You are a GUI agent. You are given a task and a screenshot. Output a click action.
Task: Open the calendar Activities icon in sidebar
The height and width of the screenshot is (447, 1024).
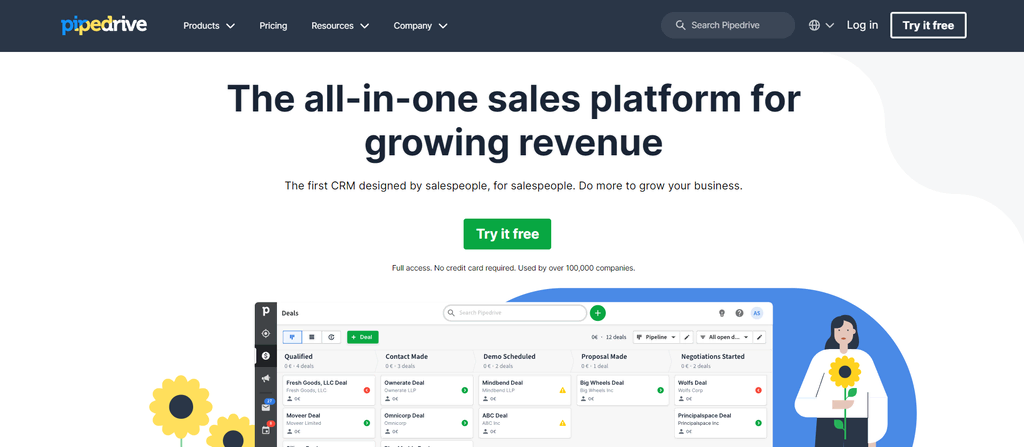(266, 429)
